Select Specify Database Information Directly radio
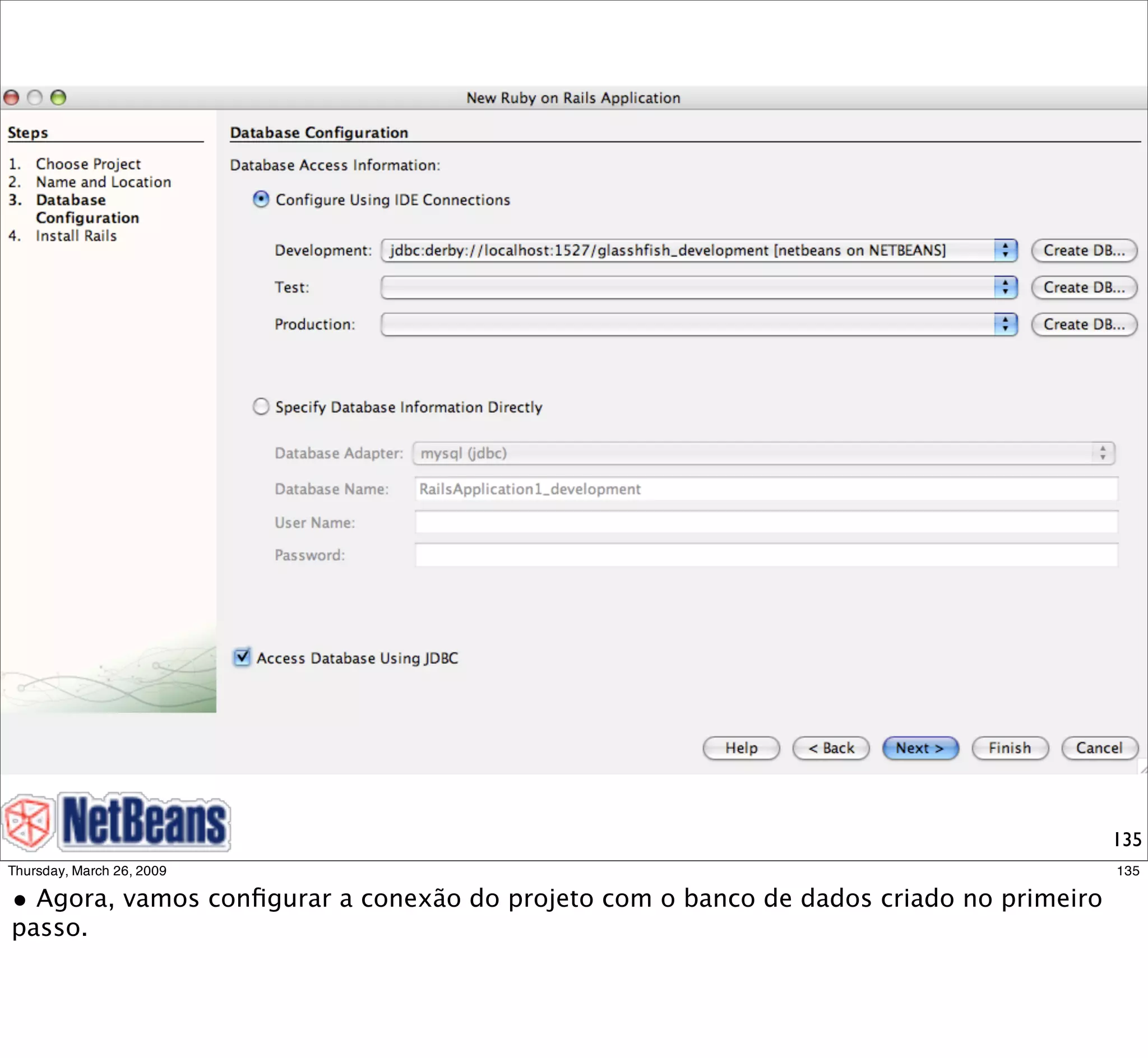The height and width of the screenshot is (1058, 1148). 261,406
